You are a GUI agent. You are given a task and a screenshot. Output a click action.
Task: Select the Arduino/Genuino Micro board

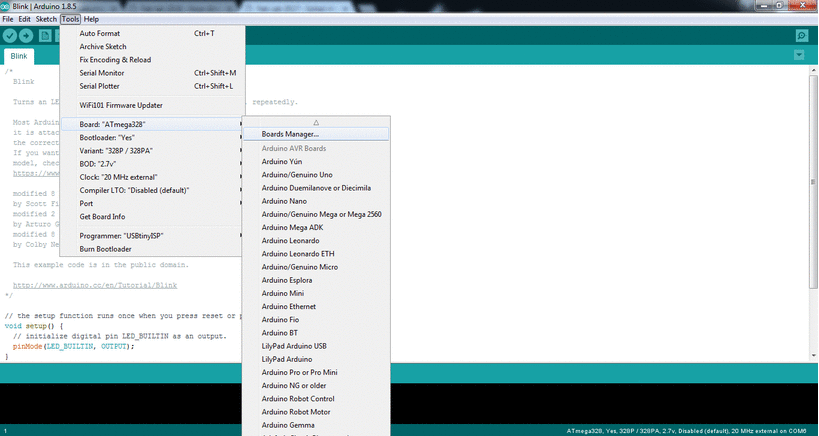click(316, 267)
